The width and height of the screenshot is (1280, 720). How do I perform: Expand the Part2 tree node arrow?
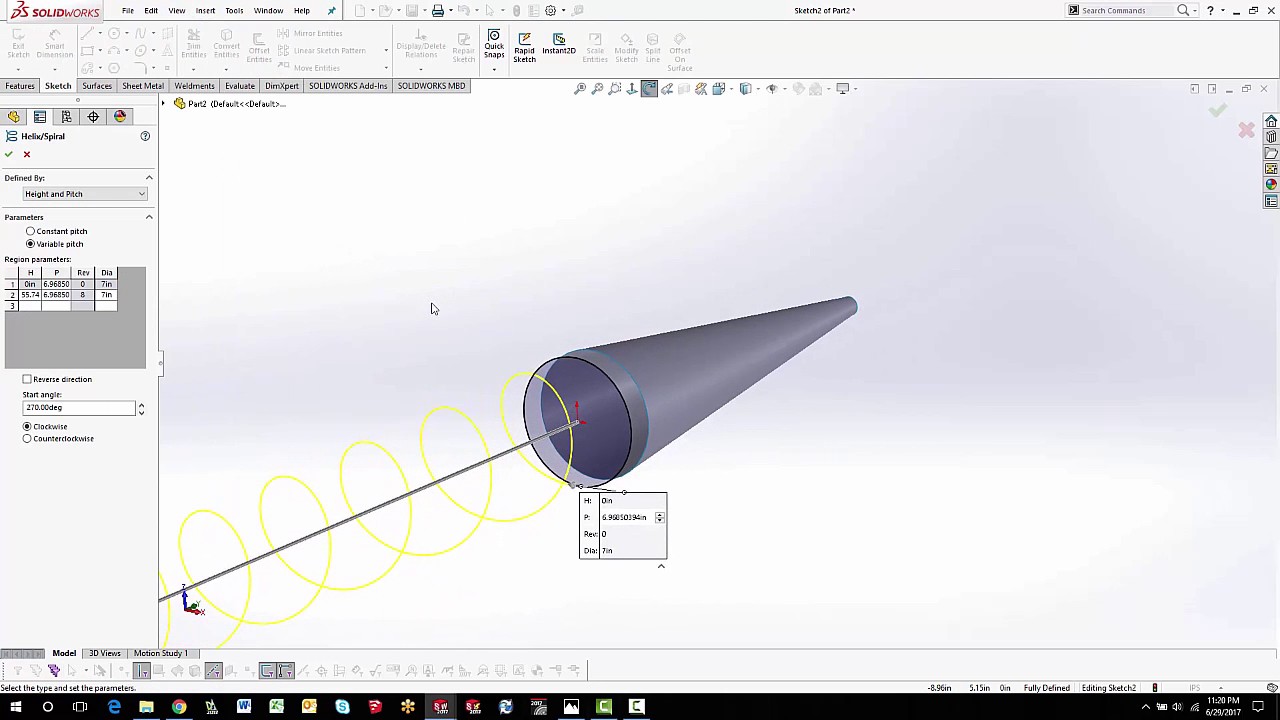coord(164,104)
